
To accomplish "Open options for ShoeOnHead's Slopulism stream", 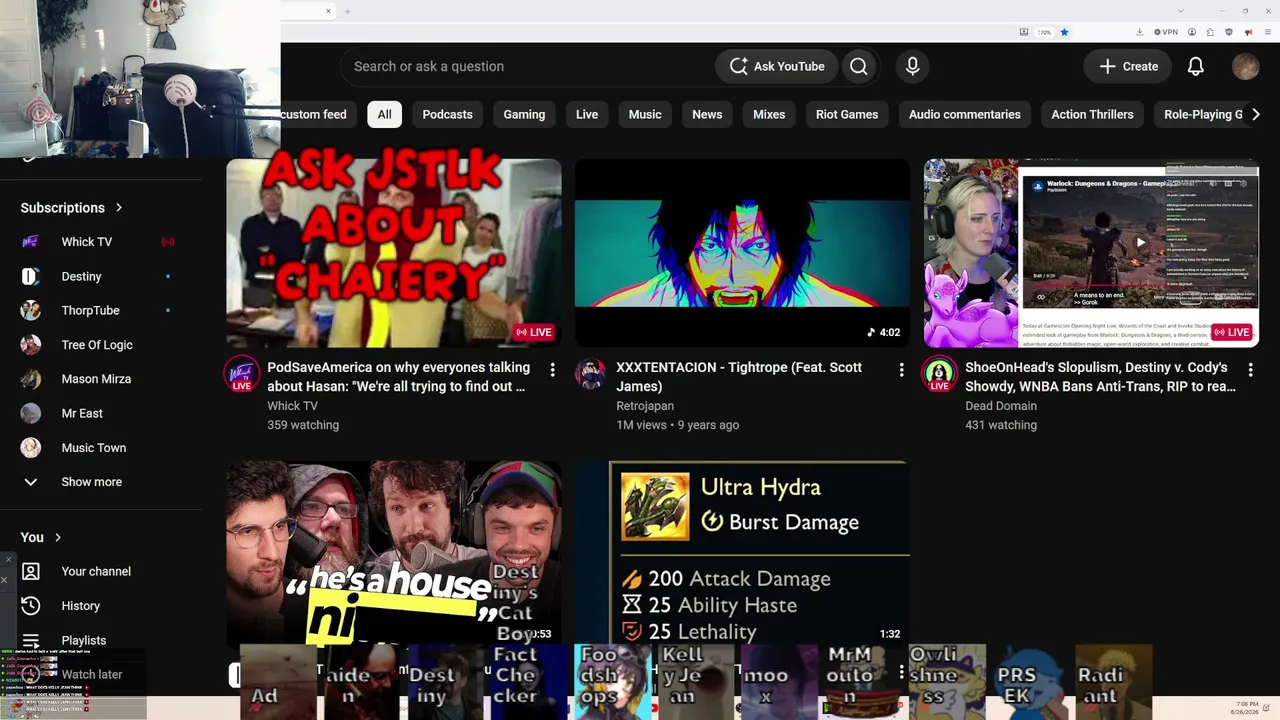I will coord(1250,370).
